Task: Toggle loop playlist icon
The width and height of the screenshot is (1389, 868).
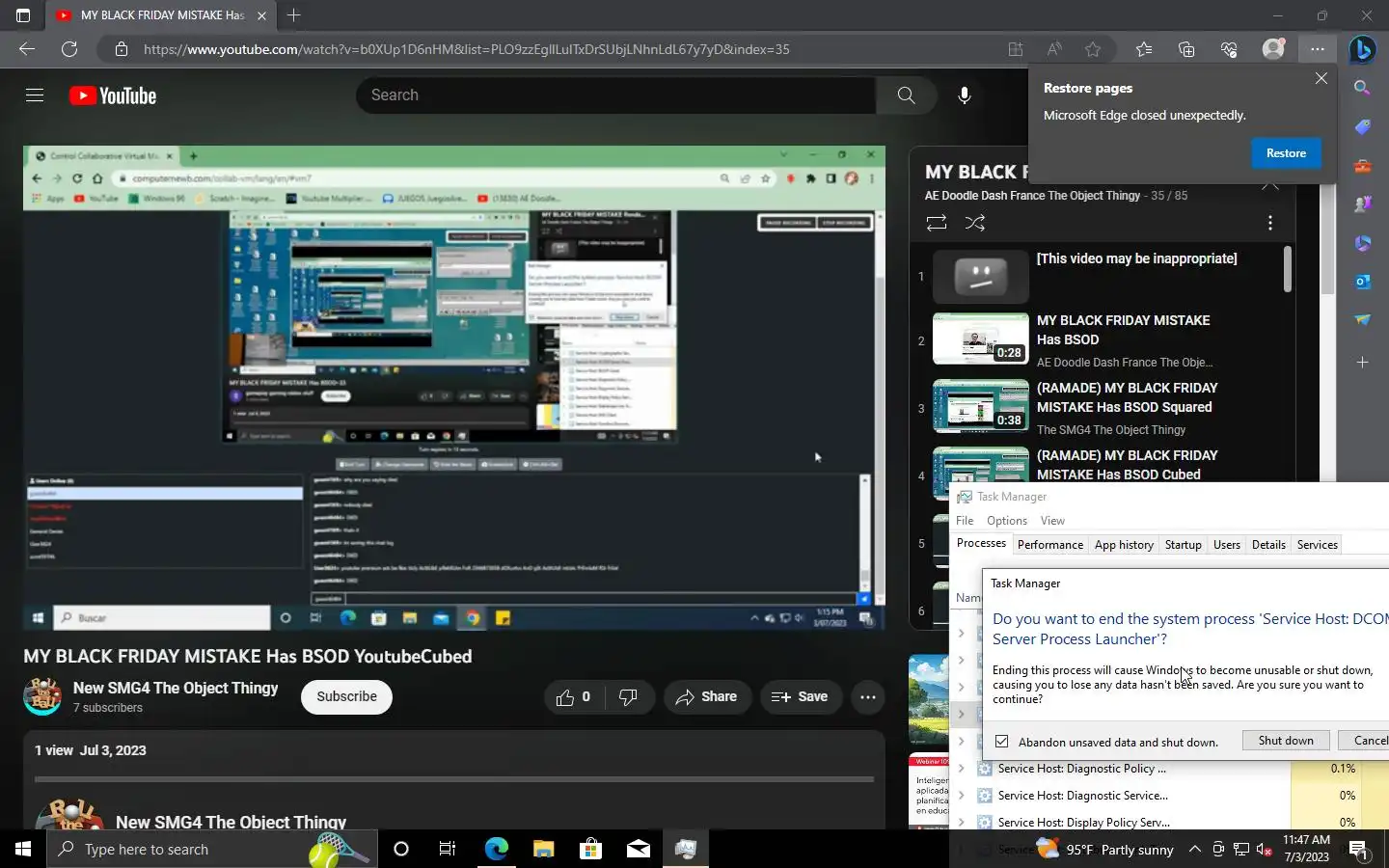Action: (x=936, y=223)
